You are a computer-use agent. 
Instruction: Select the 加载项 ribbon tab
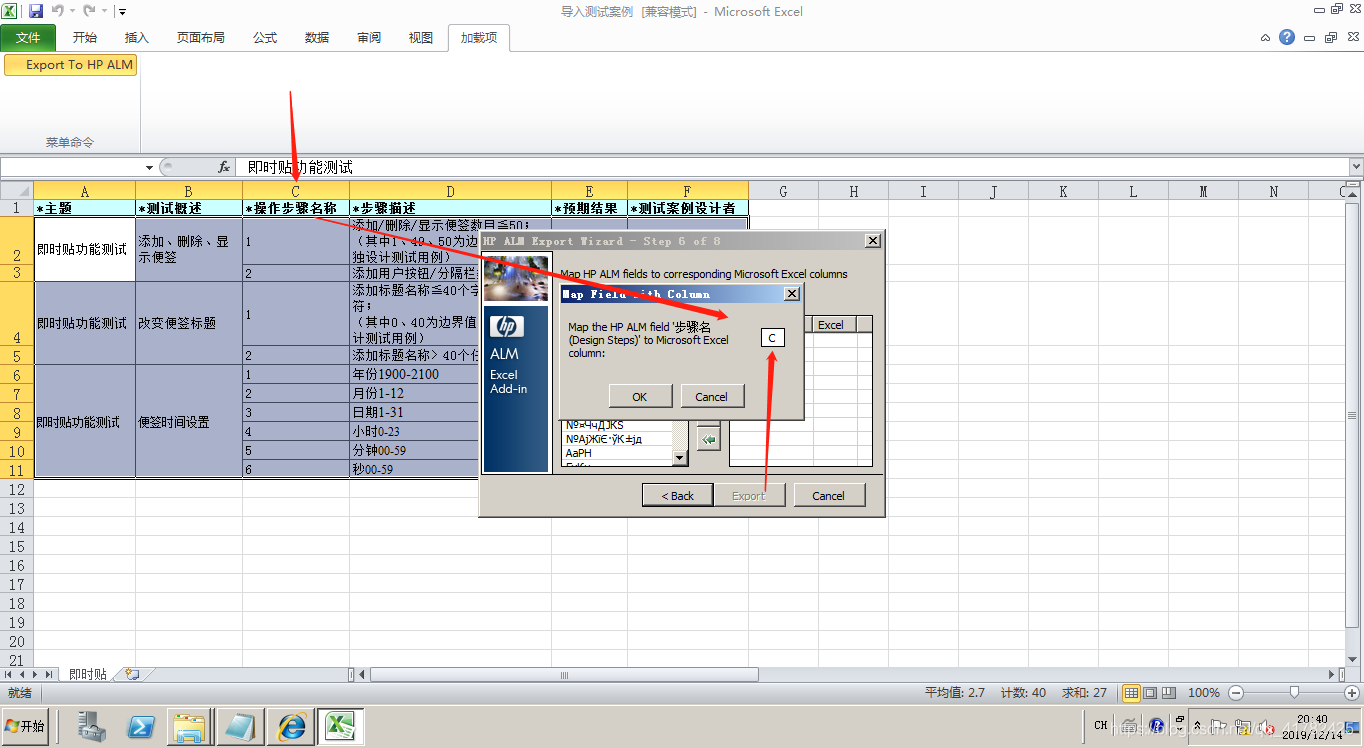click(479, 38)
